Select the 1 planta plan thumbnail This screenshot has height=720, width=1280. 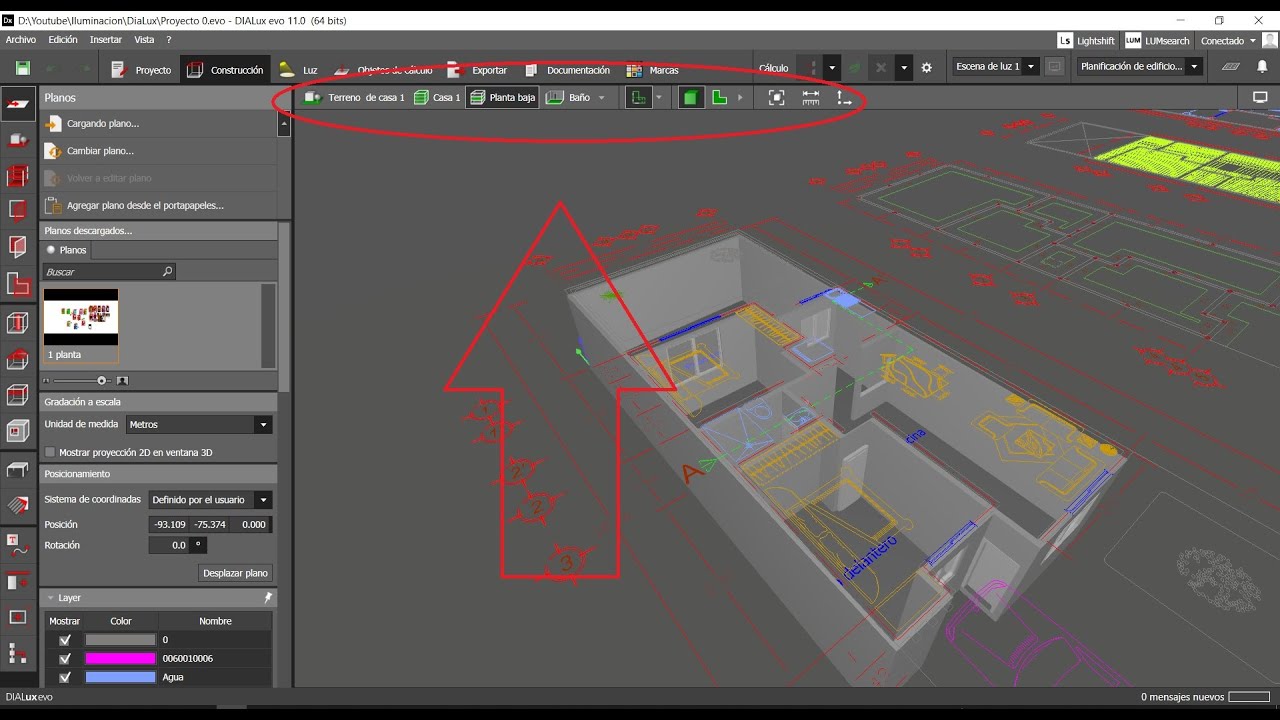coord(81,325)
